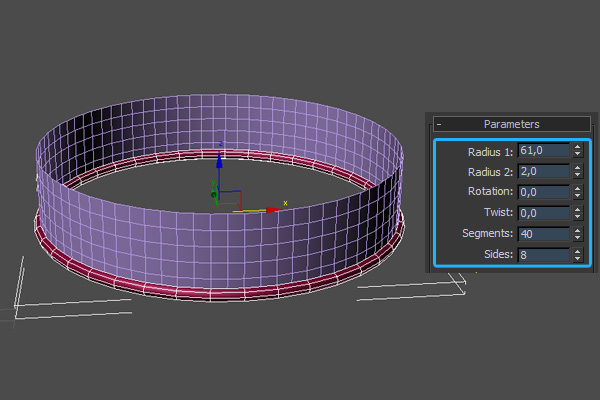Increase Rotation using its up spinner arrow
Image resolution: width=600 pixels, height=400 pixels.
(578, 188)
